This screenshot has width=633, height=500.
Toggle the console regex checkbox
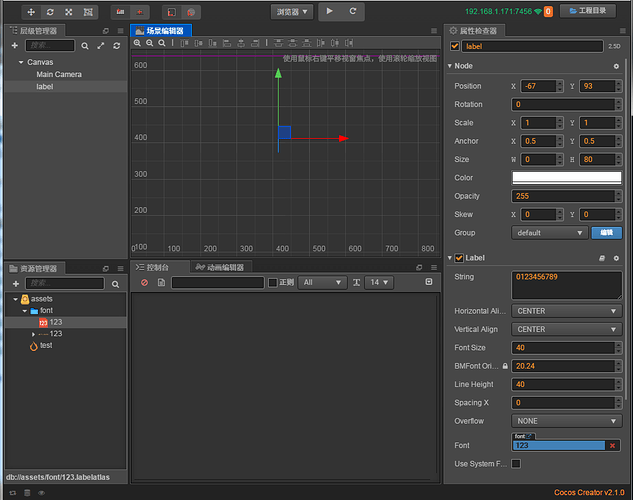coord(272,283)
